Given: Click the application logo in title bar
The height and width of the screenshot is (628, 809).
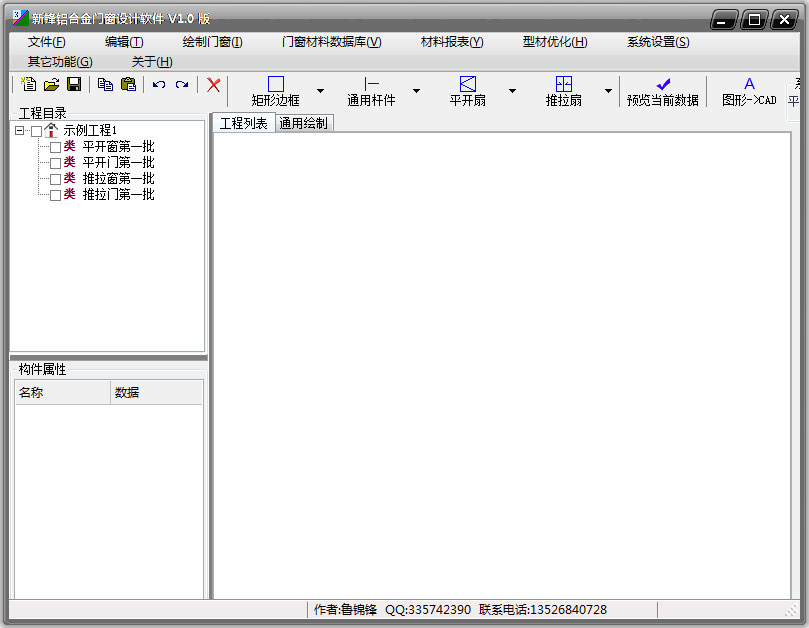Looking at the screenshot, I should point(21,18).
